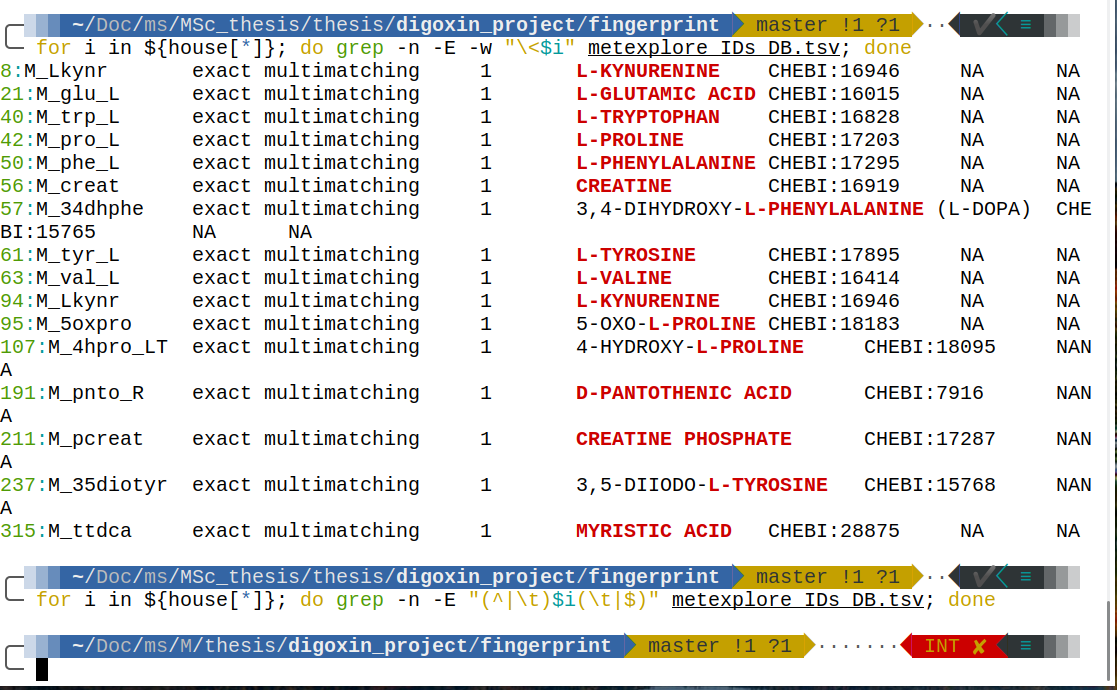Image resolution: width=1117 pixels, height=690 pixels.
Task: Click the yellow ✘ icon beside INT
Action: pos(979,646)
